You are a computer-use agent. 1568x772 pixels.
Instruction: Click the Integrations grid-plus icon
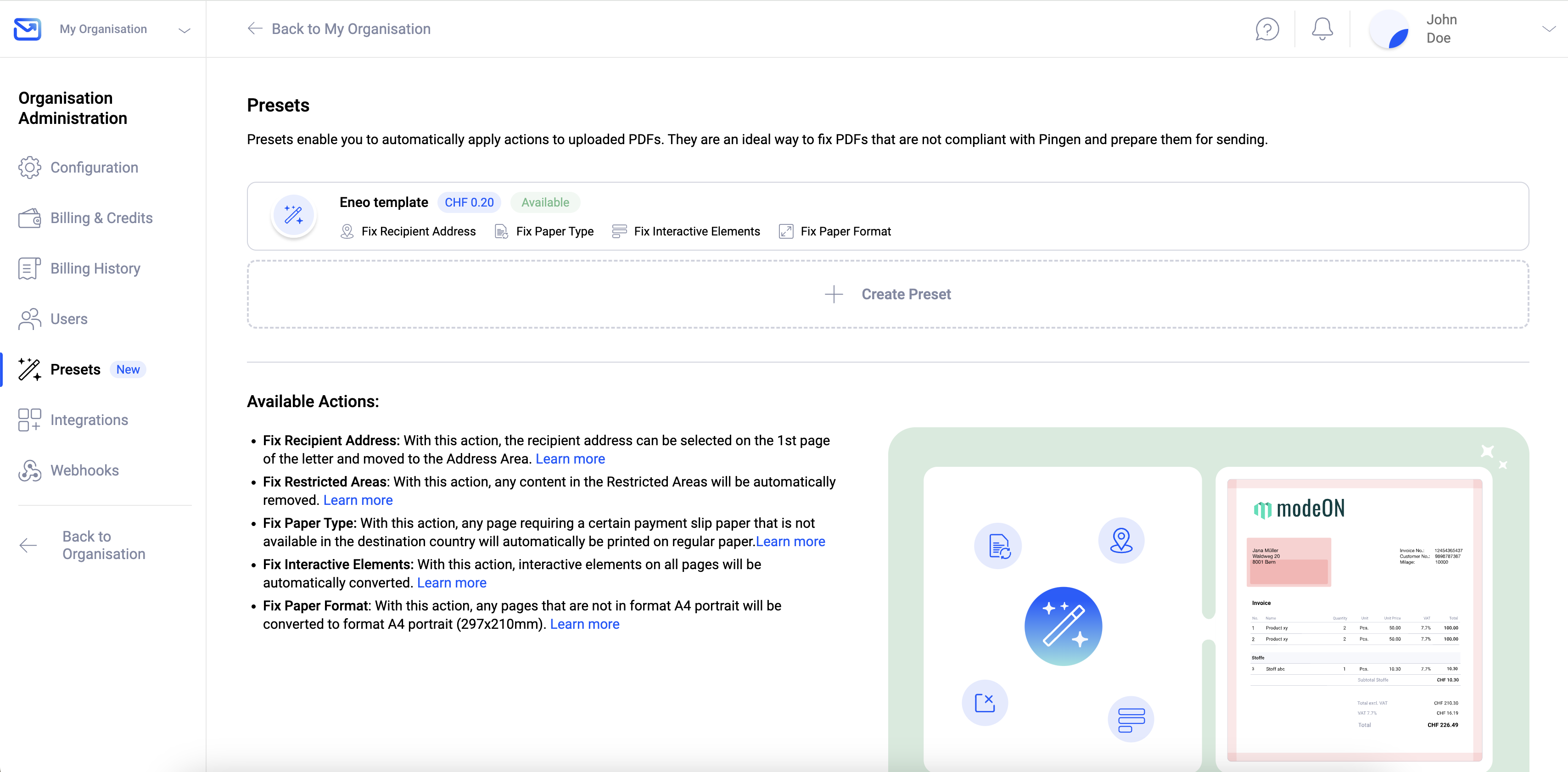pyautogui.click(x=29, y=420)
